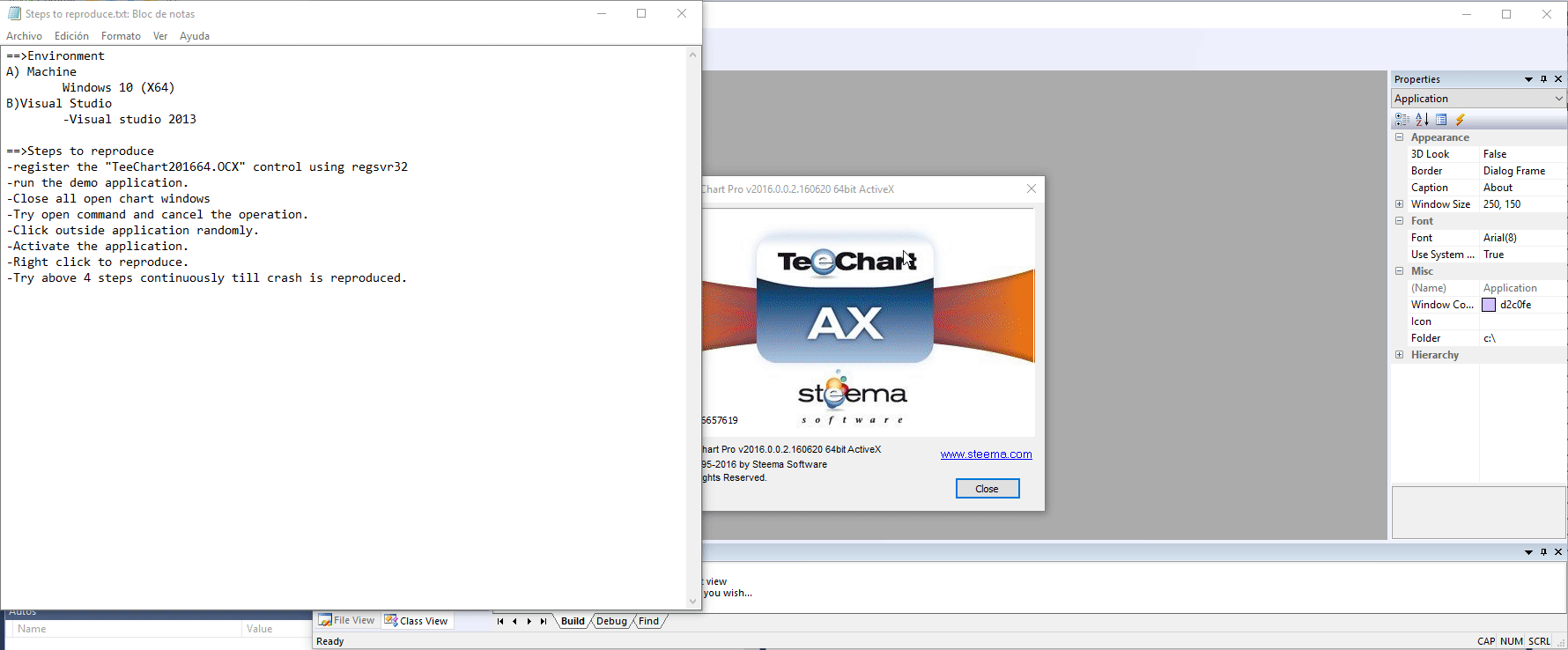Image resolution: width=1568 pixels, height=650 pixels.
Task: Click the Notepad document icon in title bar
Action: [14, 13]
